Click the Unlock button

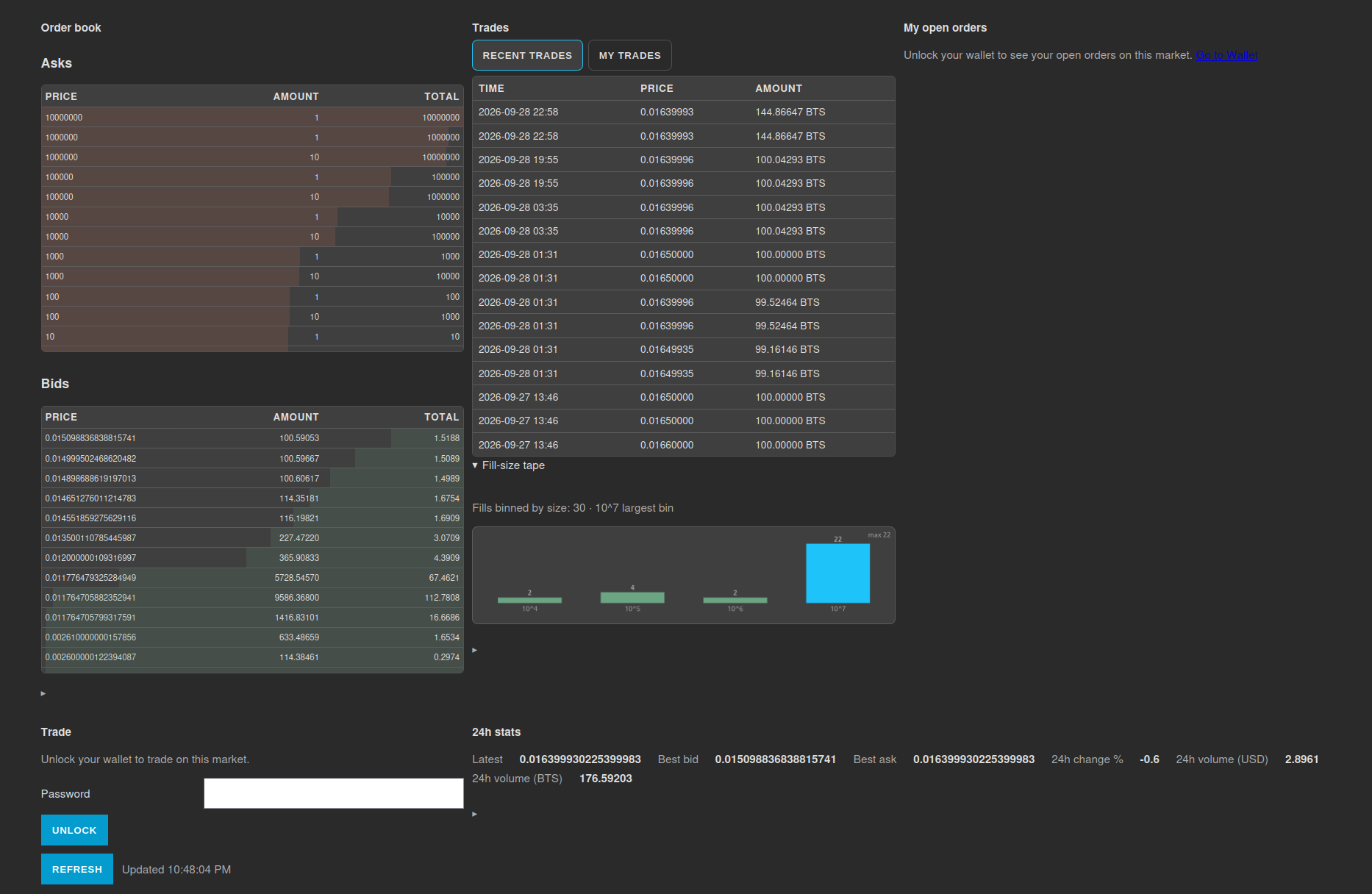point(74,830)
